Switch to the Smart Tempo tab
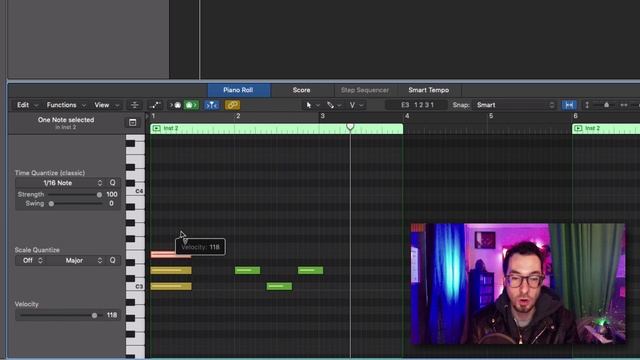640x360 pixels. point(429,90)
